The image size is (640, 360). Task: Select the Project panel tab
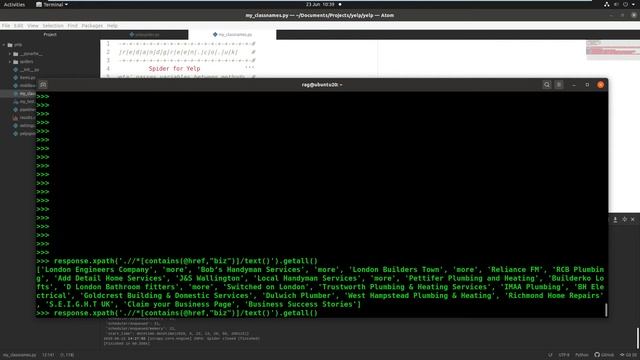coord(50,35)
